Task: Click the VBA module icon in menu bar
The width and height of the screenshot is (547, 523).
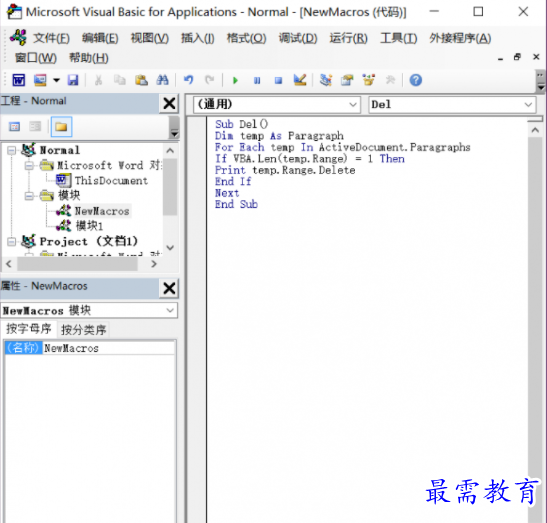Action: [x=18, y=37]
